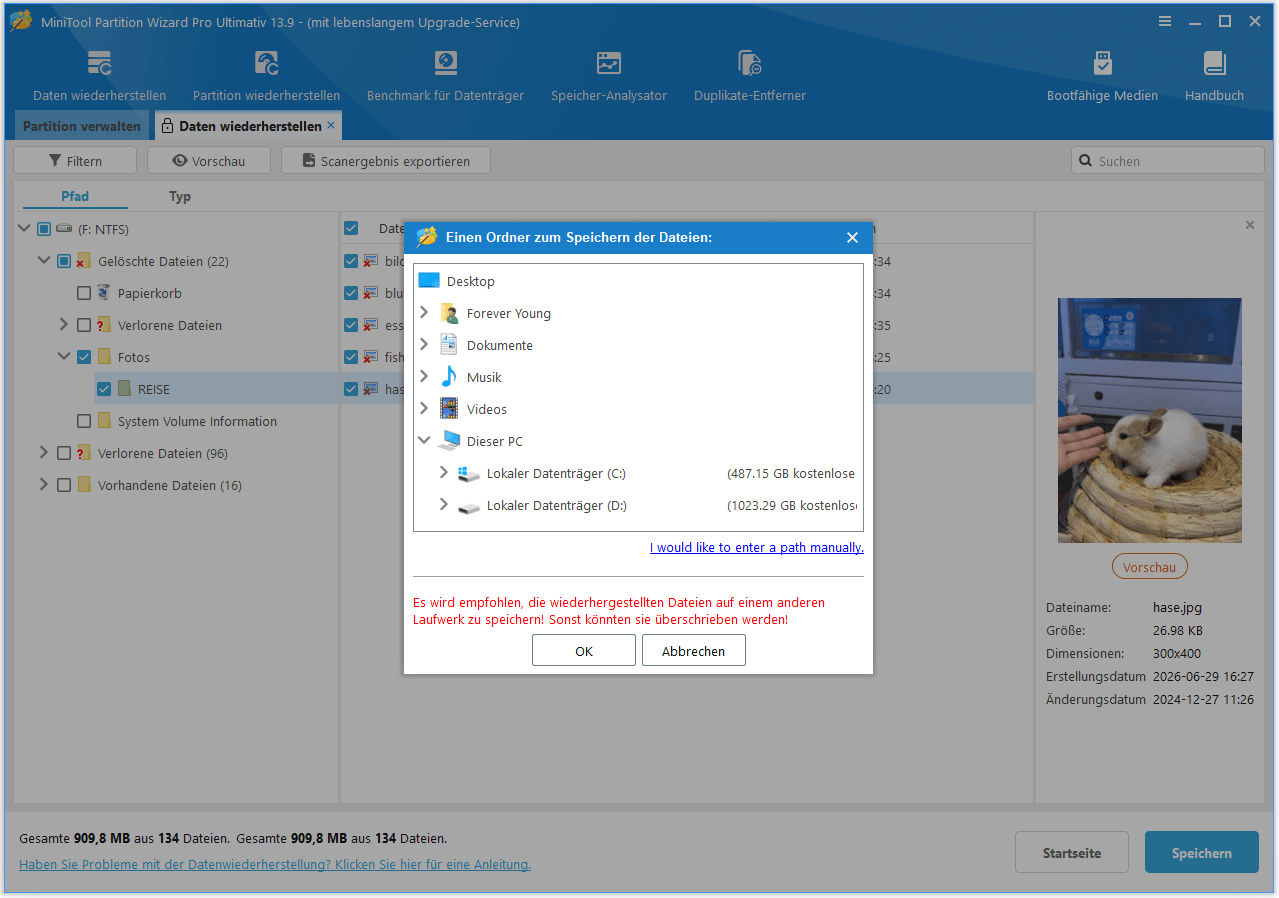Click the Suchen search field
Image resolution: width=1279 pixels, height=898 pixels.
1168,161
